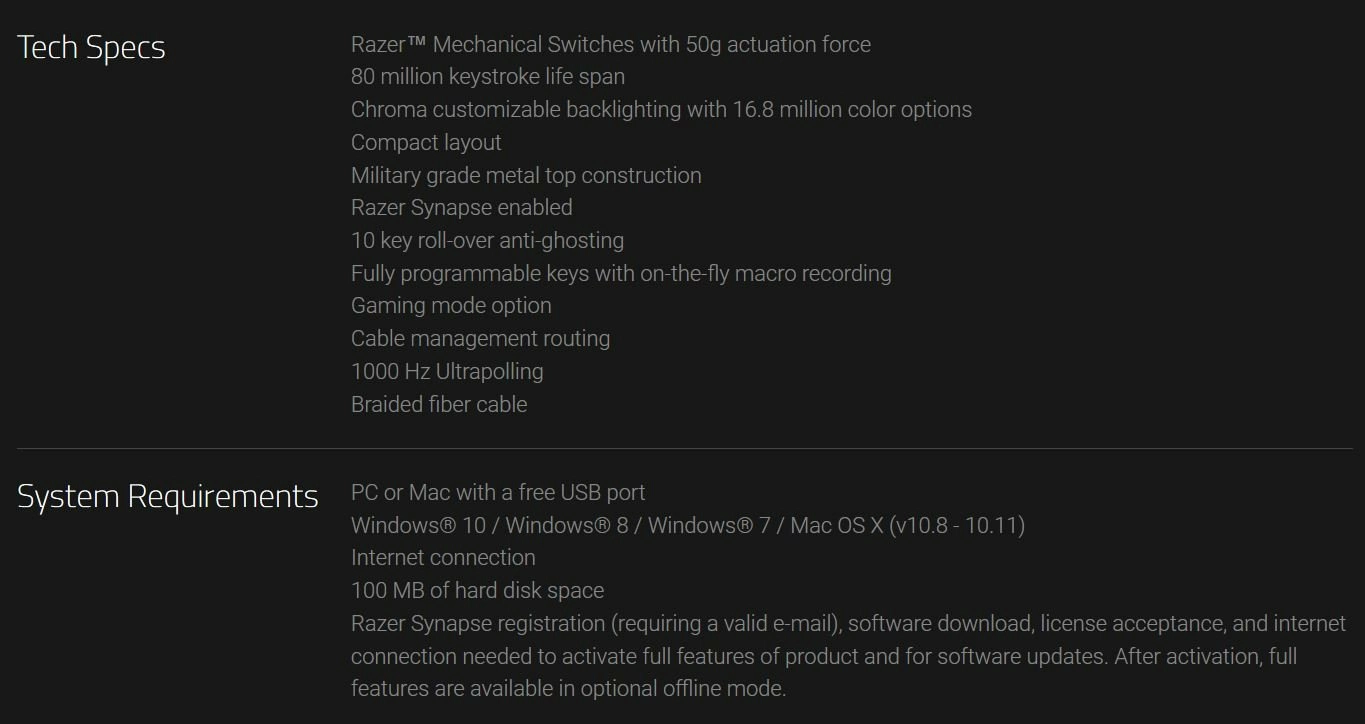The height and width of the screenshot is (724, 1365).
Task: Click the PC or Mac with free USB port line
Action: [x=497, y=493]
